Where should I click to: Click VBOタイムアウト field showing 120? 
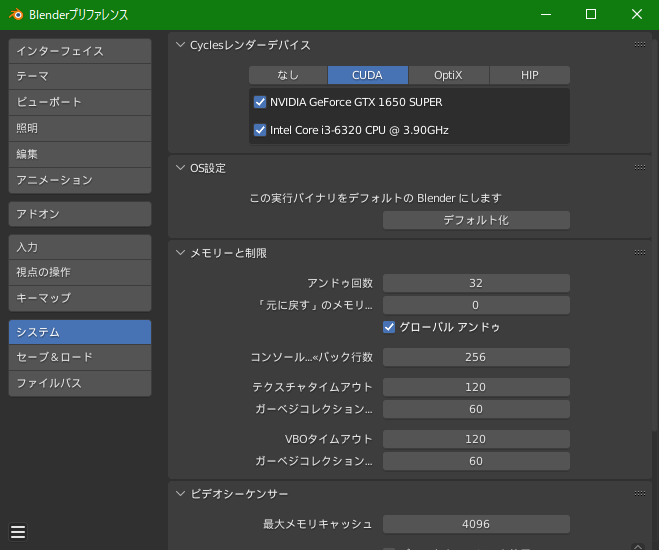476,439
